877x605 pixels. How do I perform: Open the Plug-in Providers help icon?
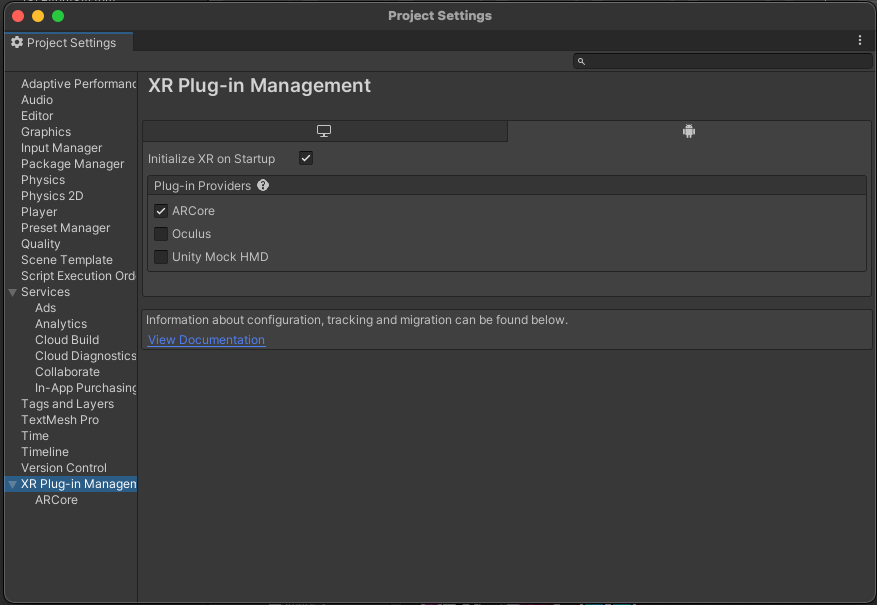click(263, 186)
